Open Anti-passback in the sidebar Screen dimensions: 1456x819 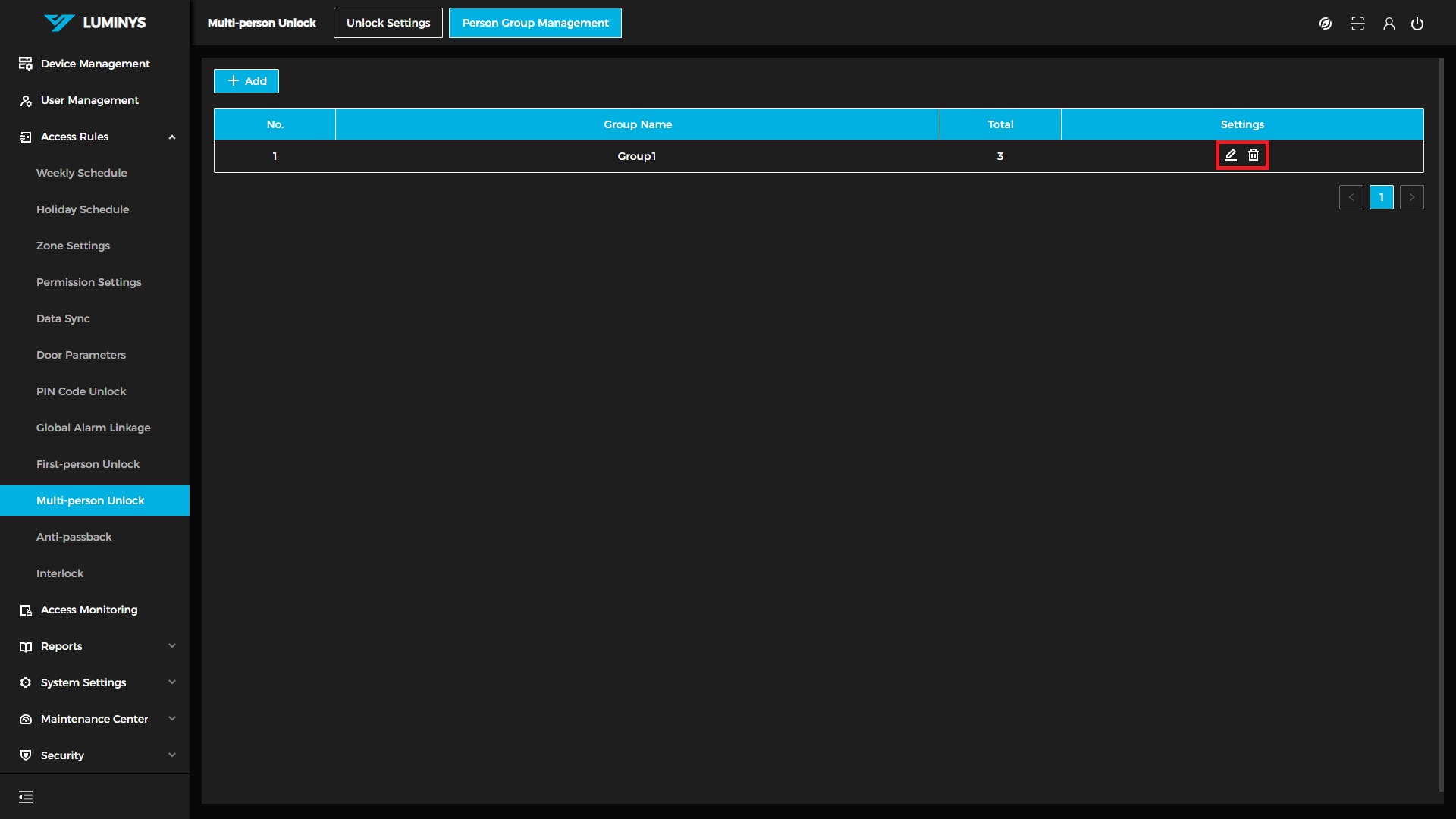[x=74, y=537]
